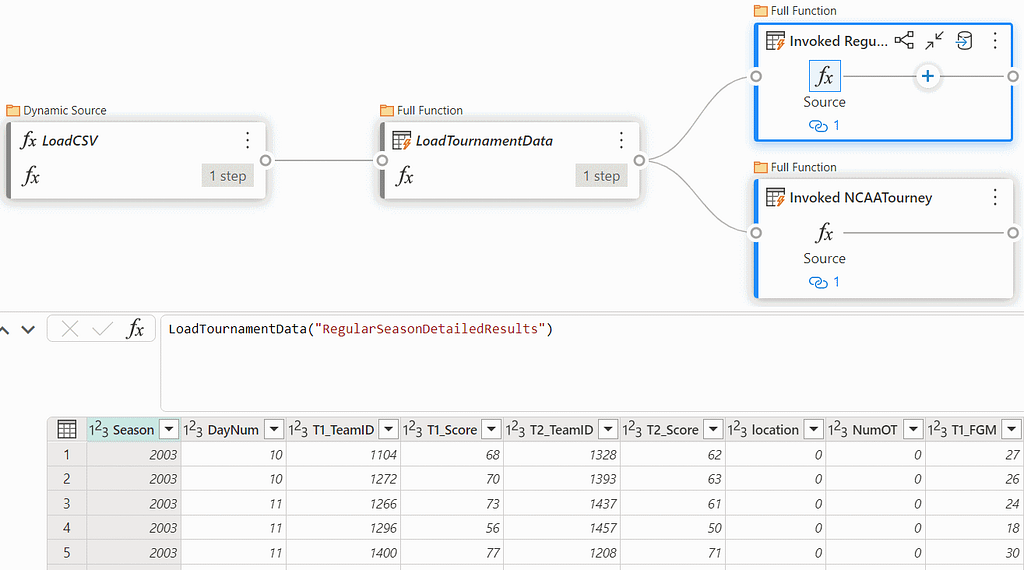Select row number 3 in grid
The image size is (1024, 570).
pyautogui.click(x=67, y=503)
